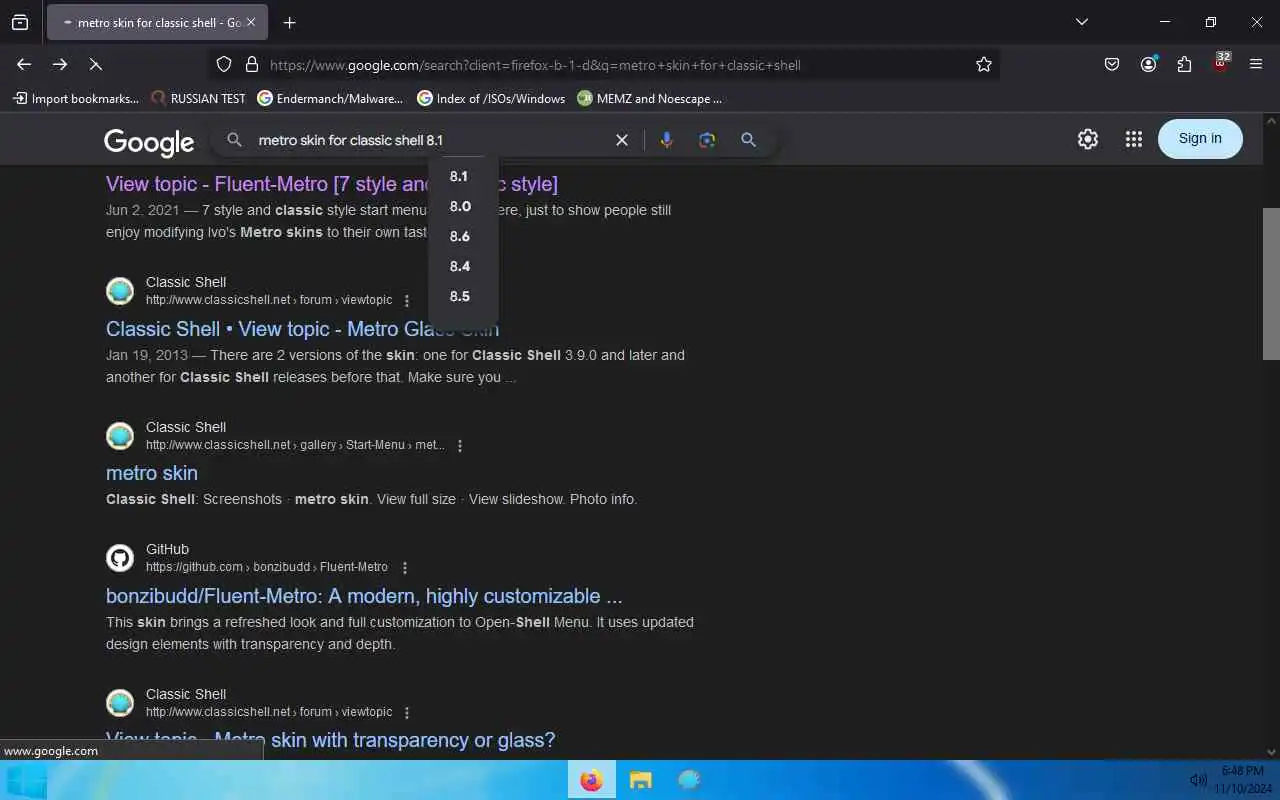Screen dimensions: 1280x800
Task: Open the Firefox account menu
Action: [1148, 64]
